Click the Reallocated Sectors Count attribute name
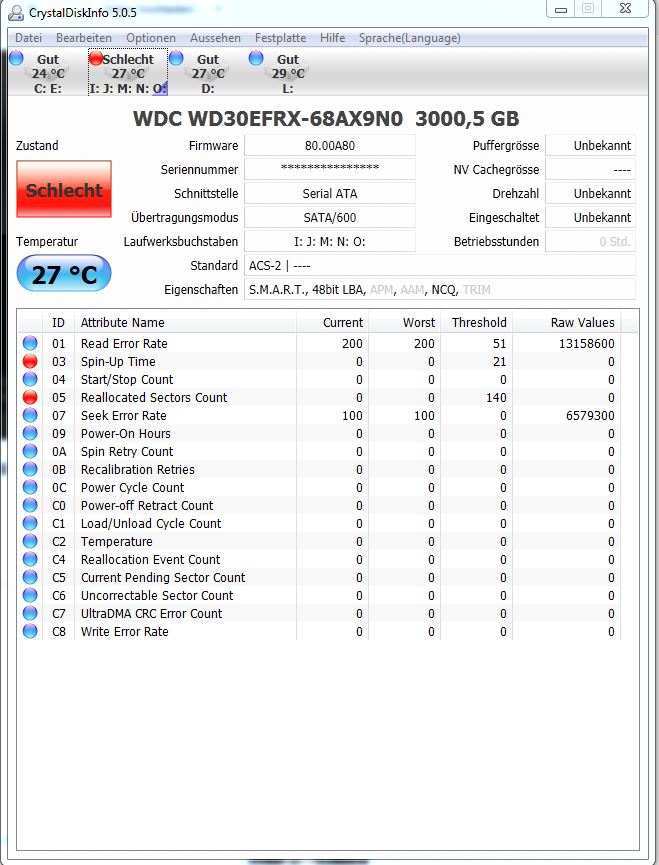This screenshot has width=659, height=865. pos(154,398)
